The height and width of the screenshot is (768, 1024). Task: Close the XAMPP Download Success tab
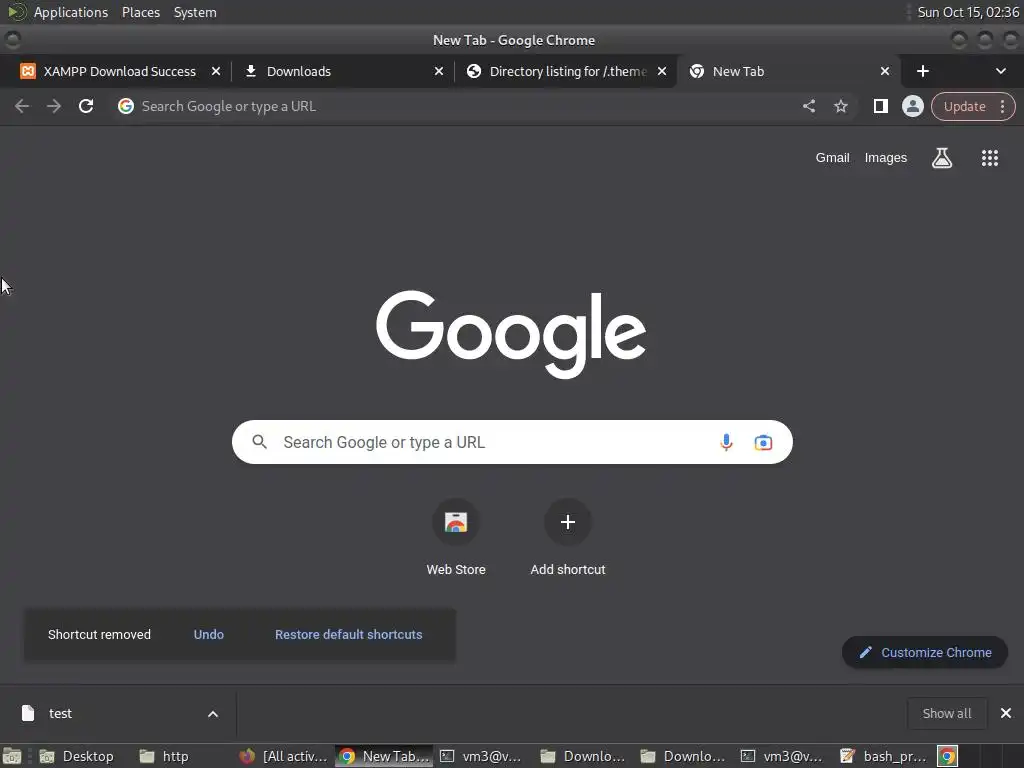216,71
